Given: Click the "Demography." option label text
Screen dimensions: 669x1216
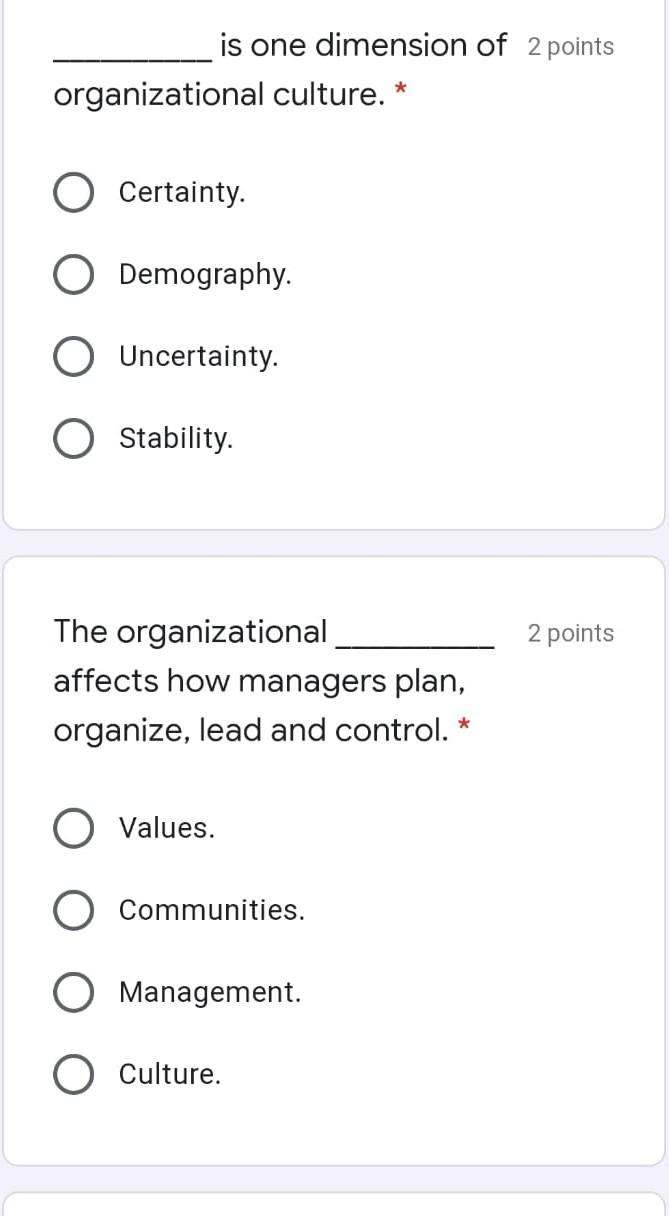Looking at the screenshot, I should point(205,274).
